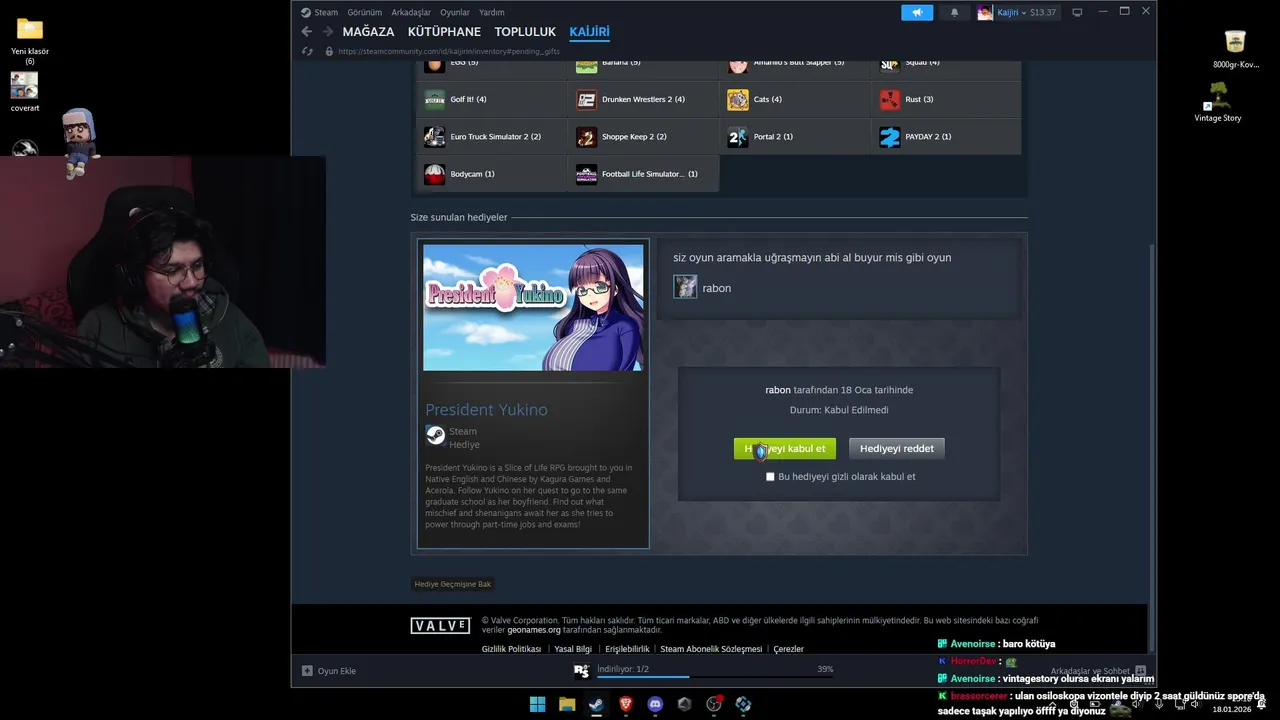The image size is (1280, 720).
Task: Go forward with the right arrow
Action: click(327, 32)
